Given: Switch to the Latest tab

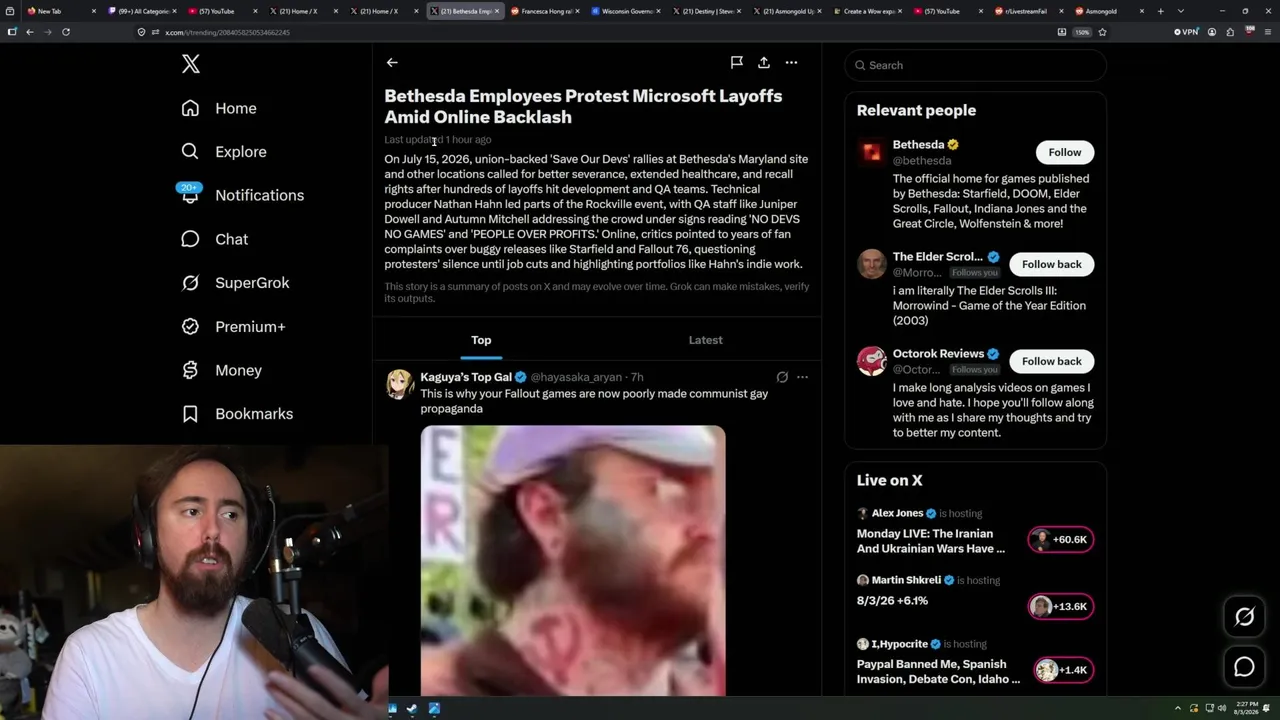Looking at the screenshot, I should coord(705,340).
